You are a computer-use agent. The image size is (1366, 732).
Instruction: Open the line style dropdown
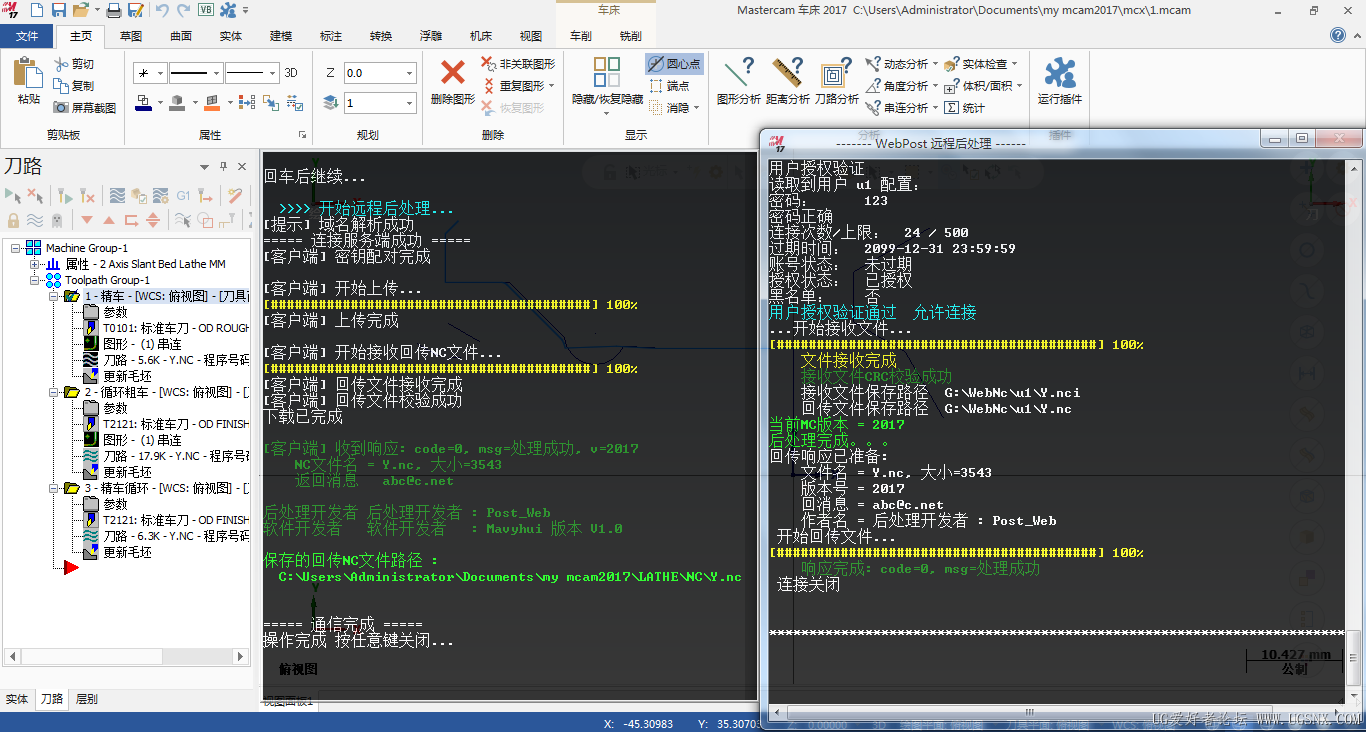[216, 73]
